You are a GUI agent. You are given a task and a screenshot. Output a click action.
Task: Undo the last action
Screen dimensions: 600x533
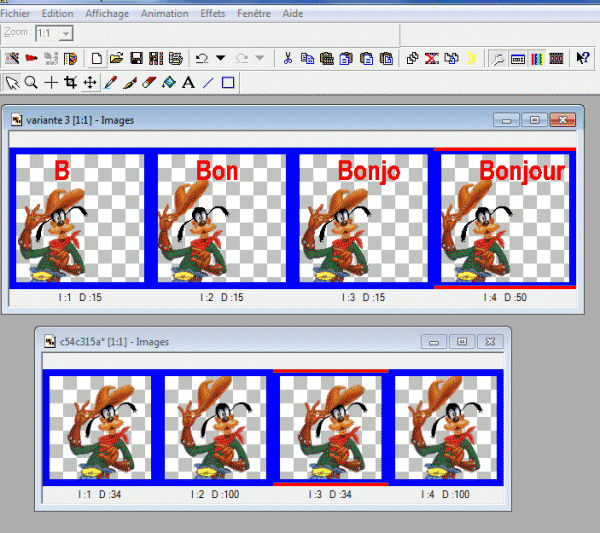(x=202, y=59)
